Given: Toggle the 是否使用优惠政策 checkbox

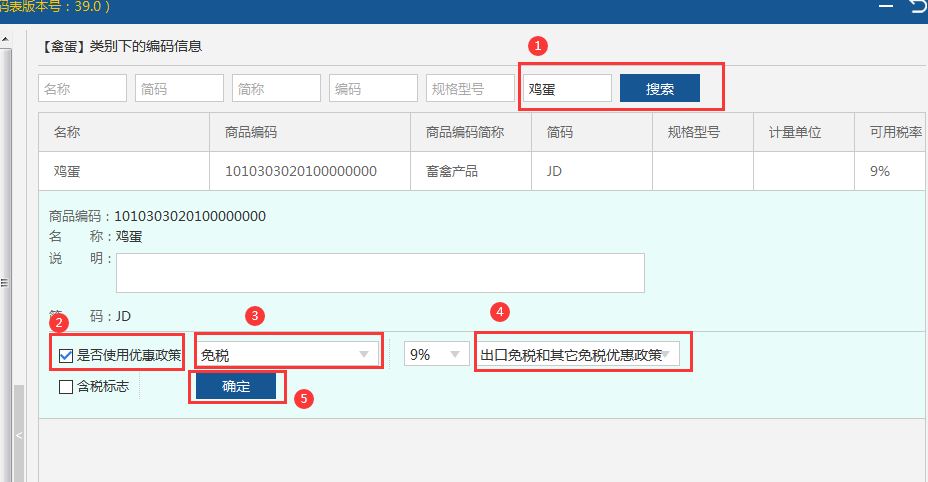Looking at the screenshot, I should [x=66, y=354].
